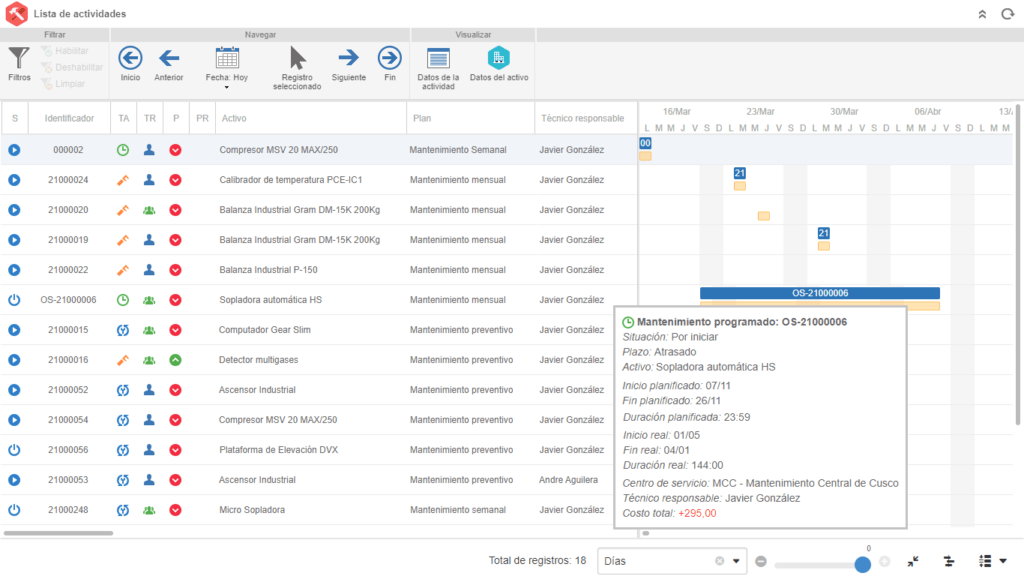The image size is (1024, 576).
Task: Open Datos del activo
Action: click(x=498, y=59)
